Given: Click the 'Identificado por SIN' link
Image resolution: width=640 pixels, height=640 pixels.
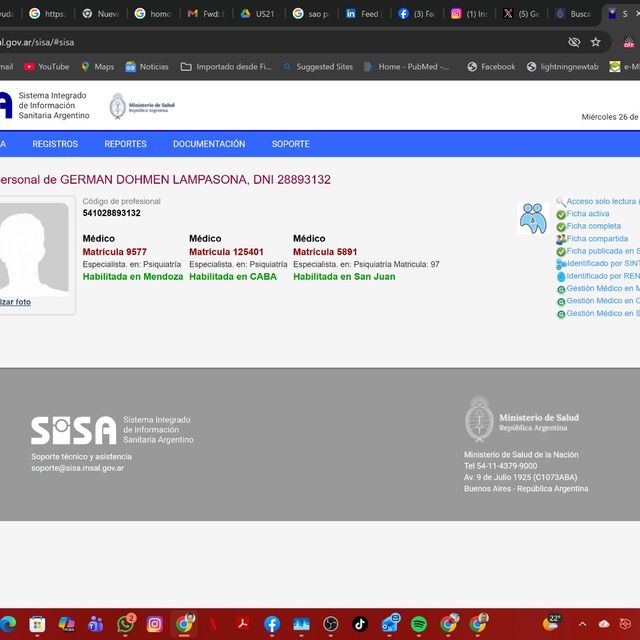Looking at the screenshot, I should pos(603,263).
